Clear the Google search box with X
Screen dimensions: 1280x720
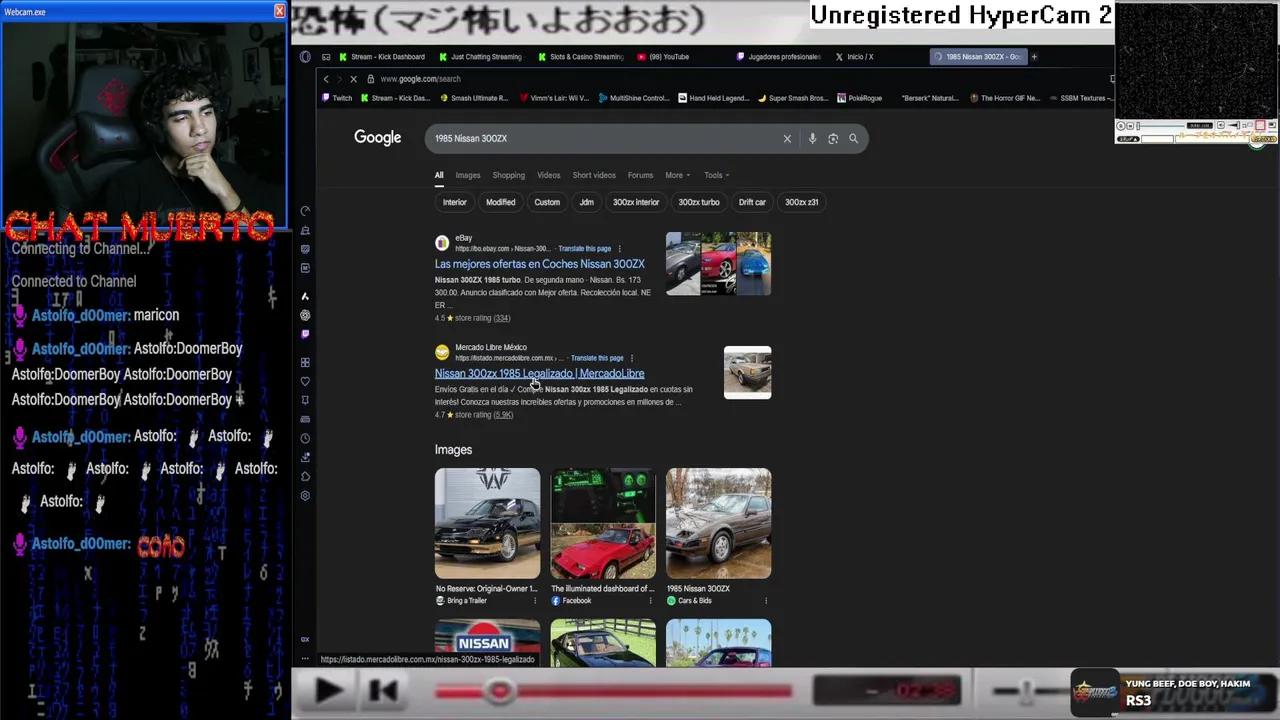787,139
